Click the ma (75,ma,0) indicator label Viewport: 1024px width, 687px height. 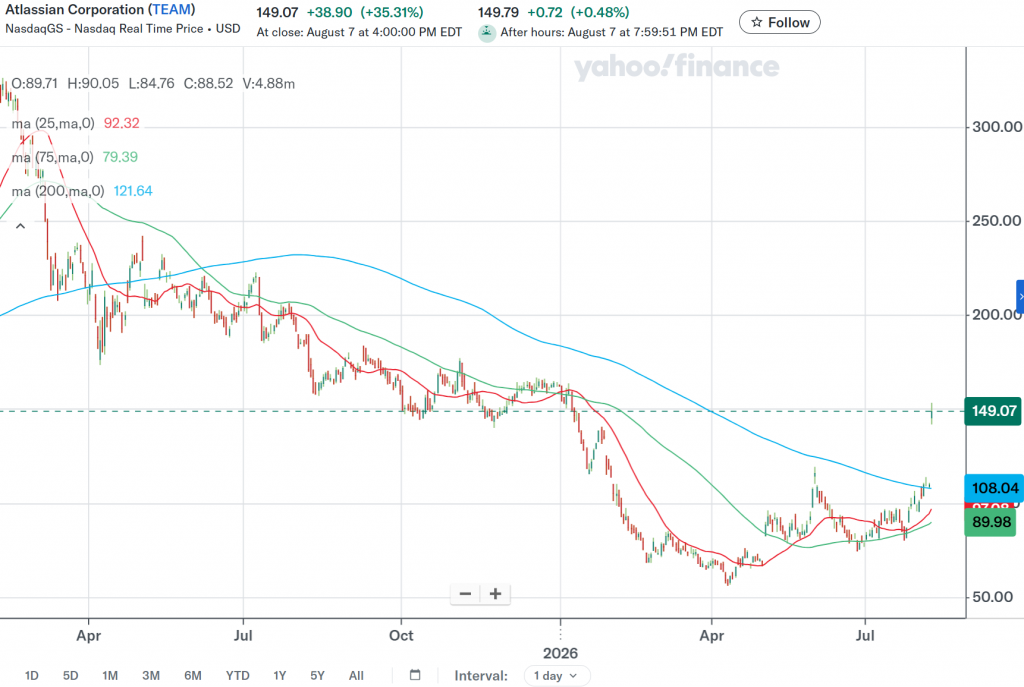point(52,157)
